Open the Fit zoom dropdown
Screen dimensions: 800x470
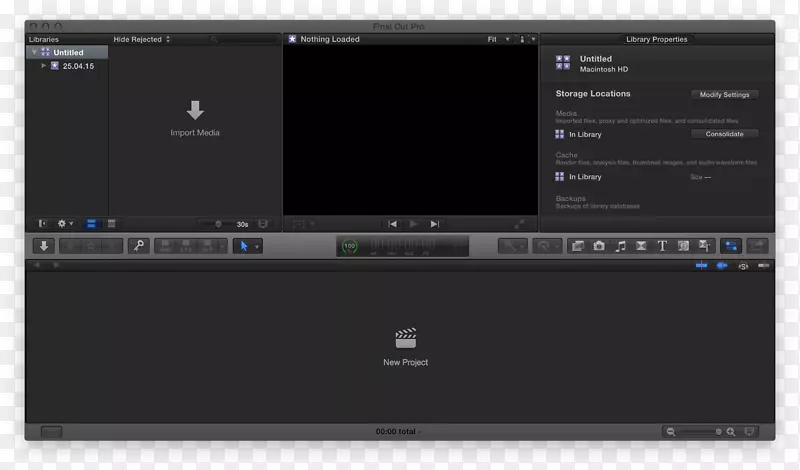point(498,39)
